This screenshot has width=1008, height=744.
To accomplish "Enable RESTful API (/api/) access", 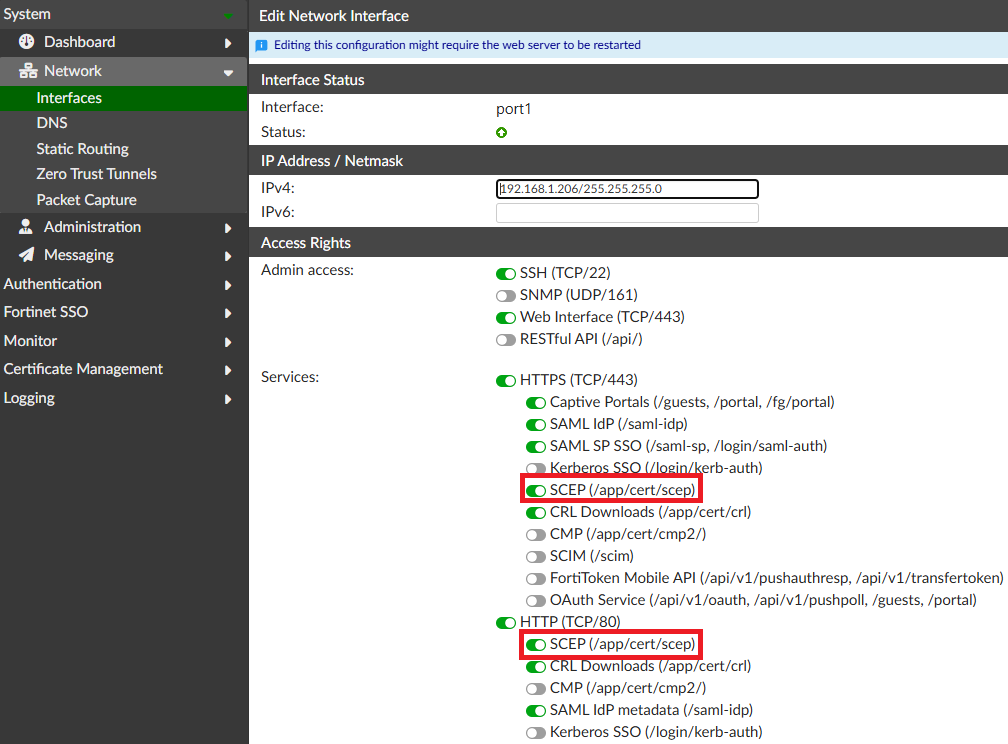I will coord(506,340).
